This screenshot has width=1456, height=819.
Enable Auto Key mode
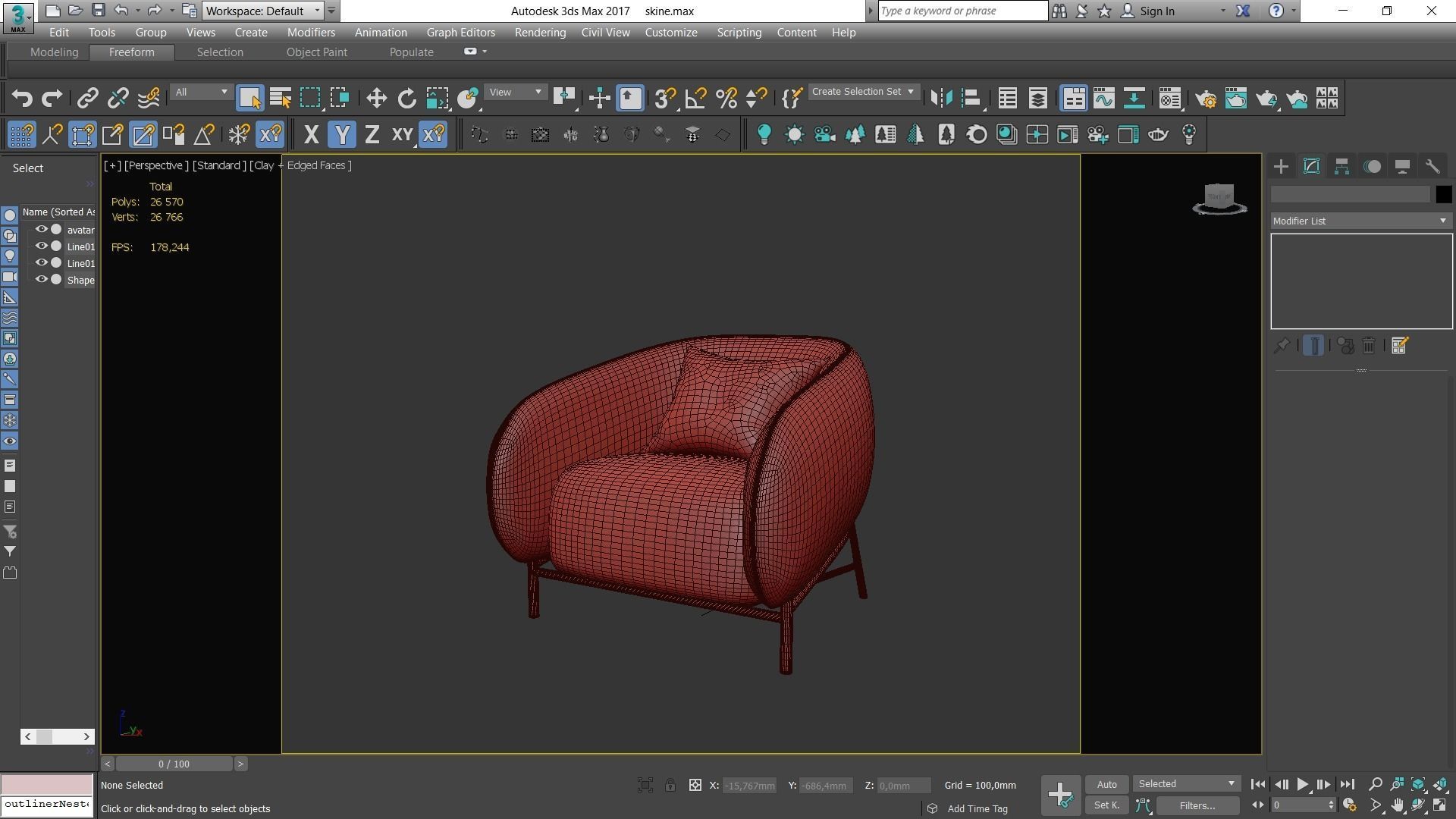coord(1106,784)
